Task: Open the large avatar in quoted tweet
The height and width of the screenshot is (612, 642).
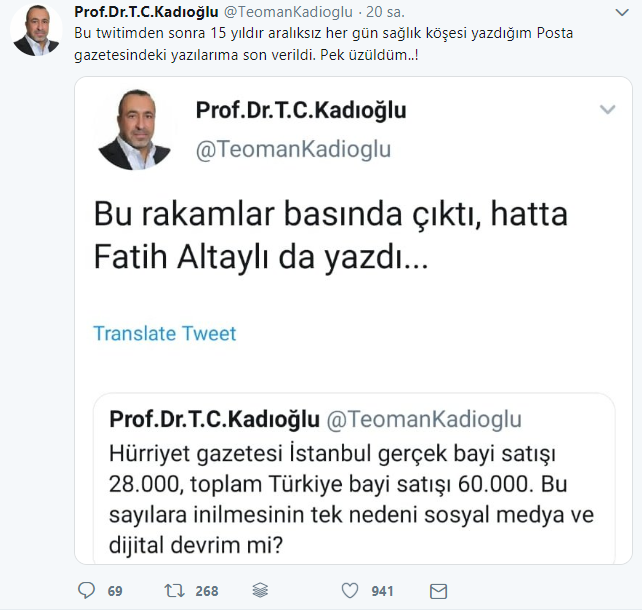Action: [x=134, y=129]
